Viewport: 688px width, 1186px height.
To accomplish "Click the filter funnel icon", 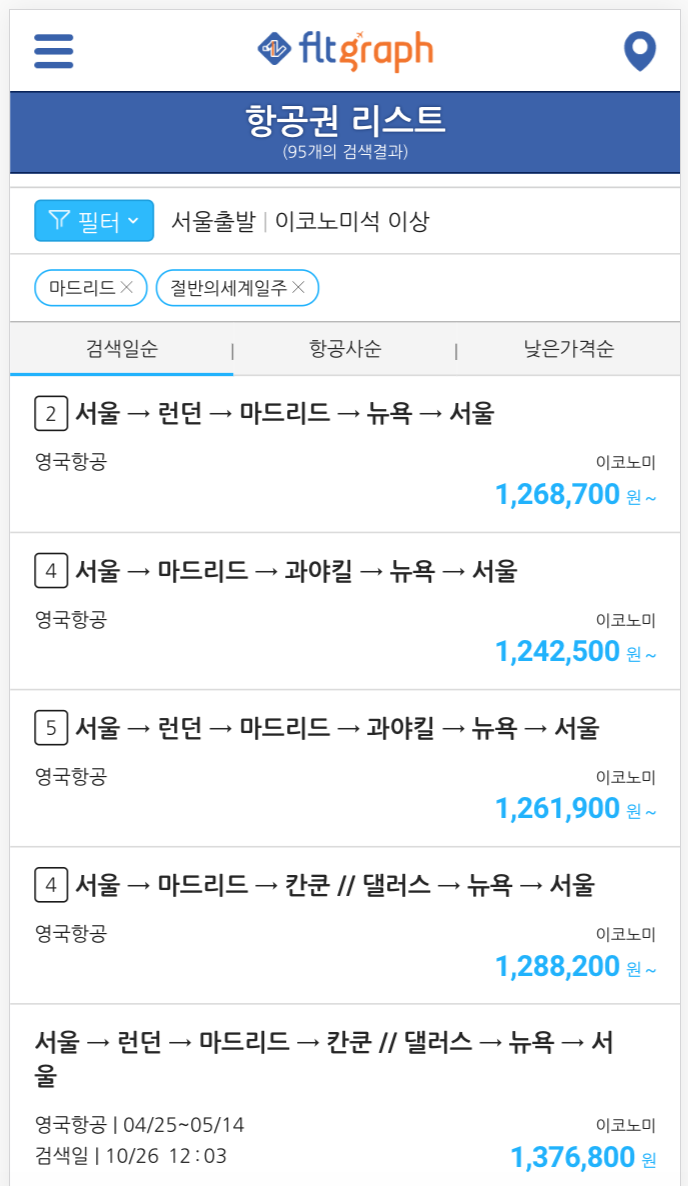I will [x=59, y=220].
